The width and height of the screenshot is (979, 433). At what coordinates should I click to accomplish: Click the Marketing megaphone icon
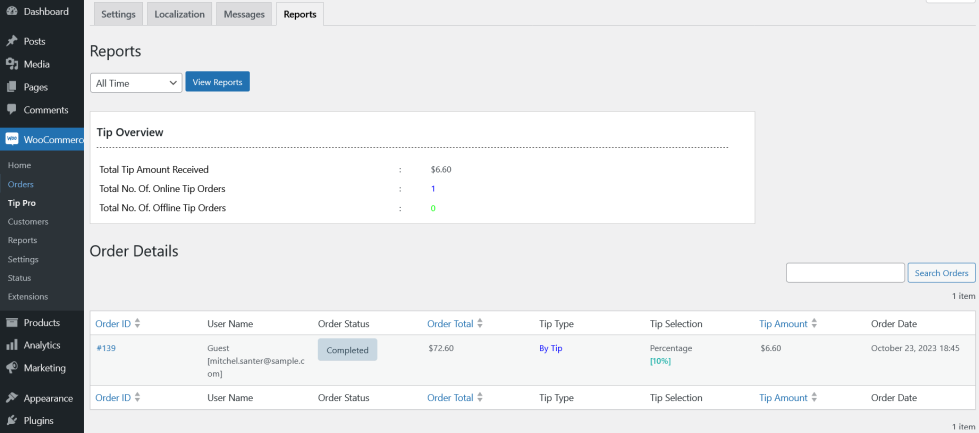click(12, 368)
